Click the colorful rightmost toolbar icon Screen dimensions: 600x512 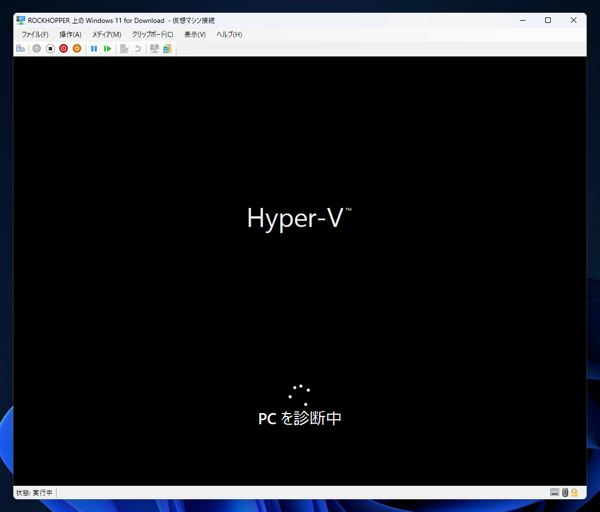(x=167, y=49)
